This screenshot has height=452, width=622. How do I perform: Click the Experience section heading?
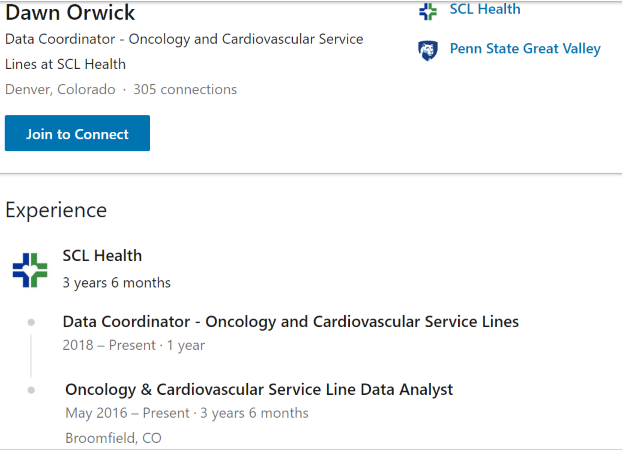(x=56, y=210)
